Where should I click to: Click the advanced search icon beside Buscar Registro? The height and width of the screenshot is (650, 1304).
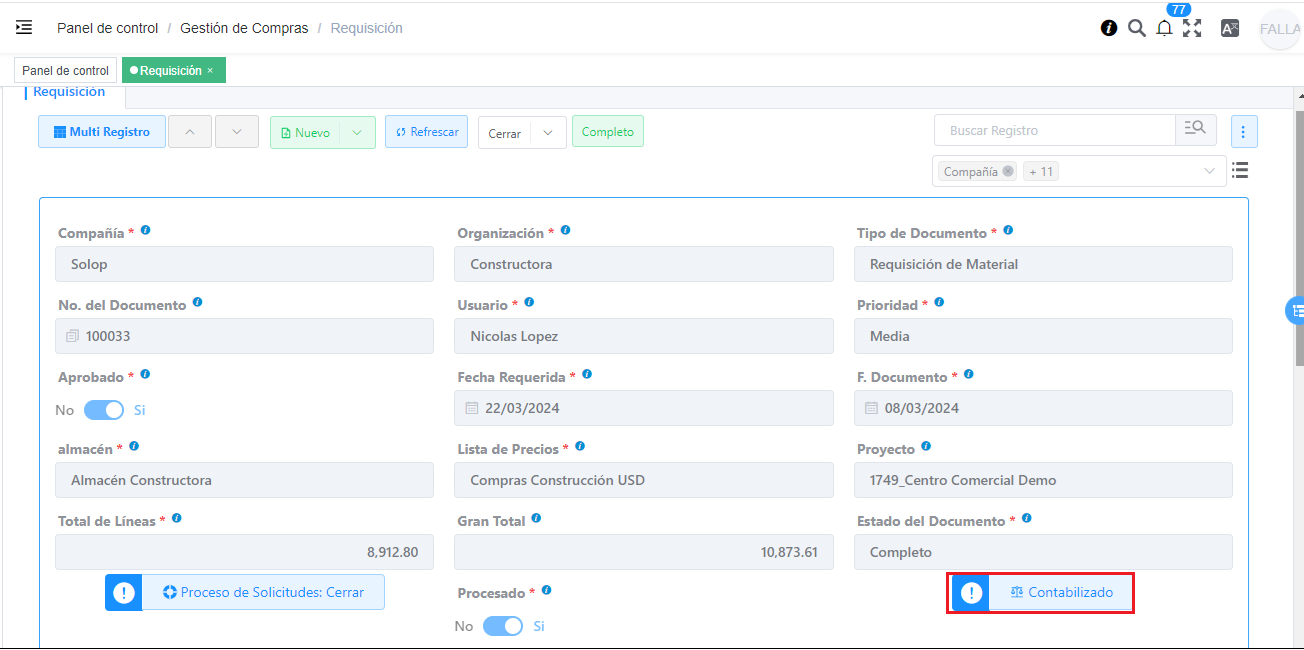(x=1195, y=130)
